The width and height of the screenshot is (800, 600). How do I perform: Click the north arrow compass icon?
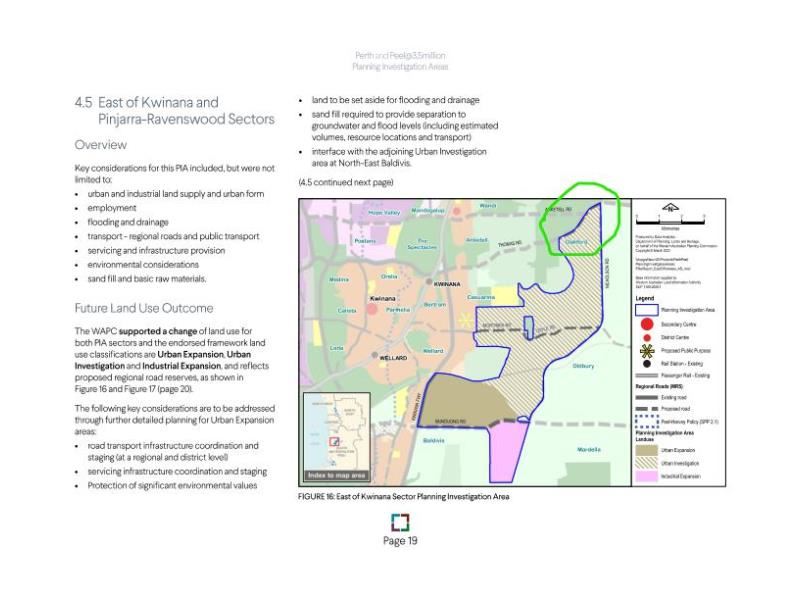(x=670, y=208)
